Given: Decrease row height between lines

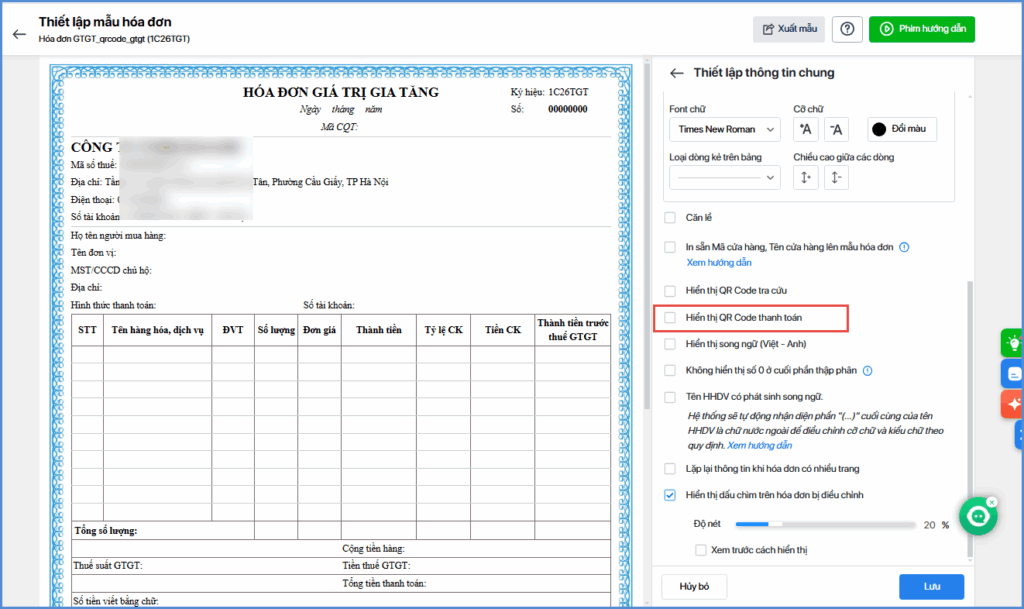Looking at the screenshot, I should (x=836, y=178).
